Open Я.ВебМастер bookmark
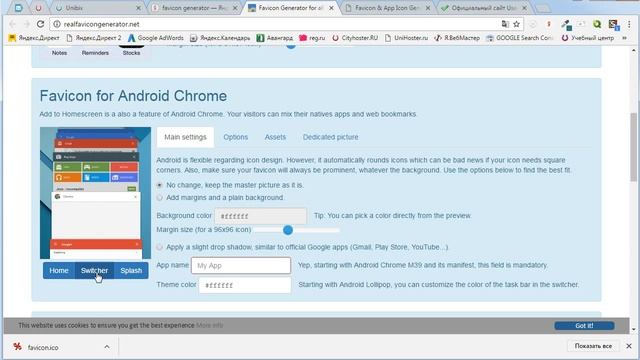The image size is (640, 360). click(x=457, y=38)
